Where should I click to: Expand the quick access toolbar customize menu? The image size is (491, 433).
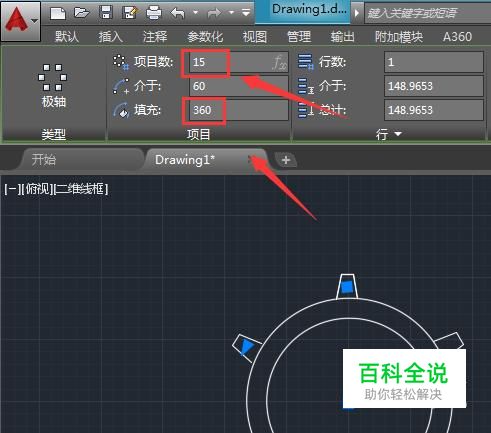pos(246,13)
